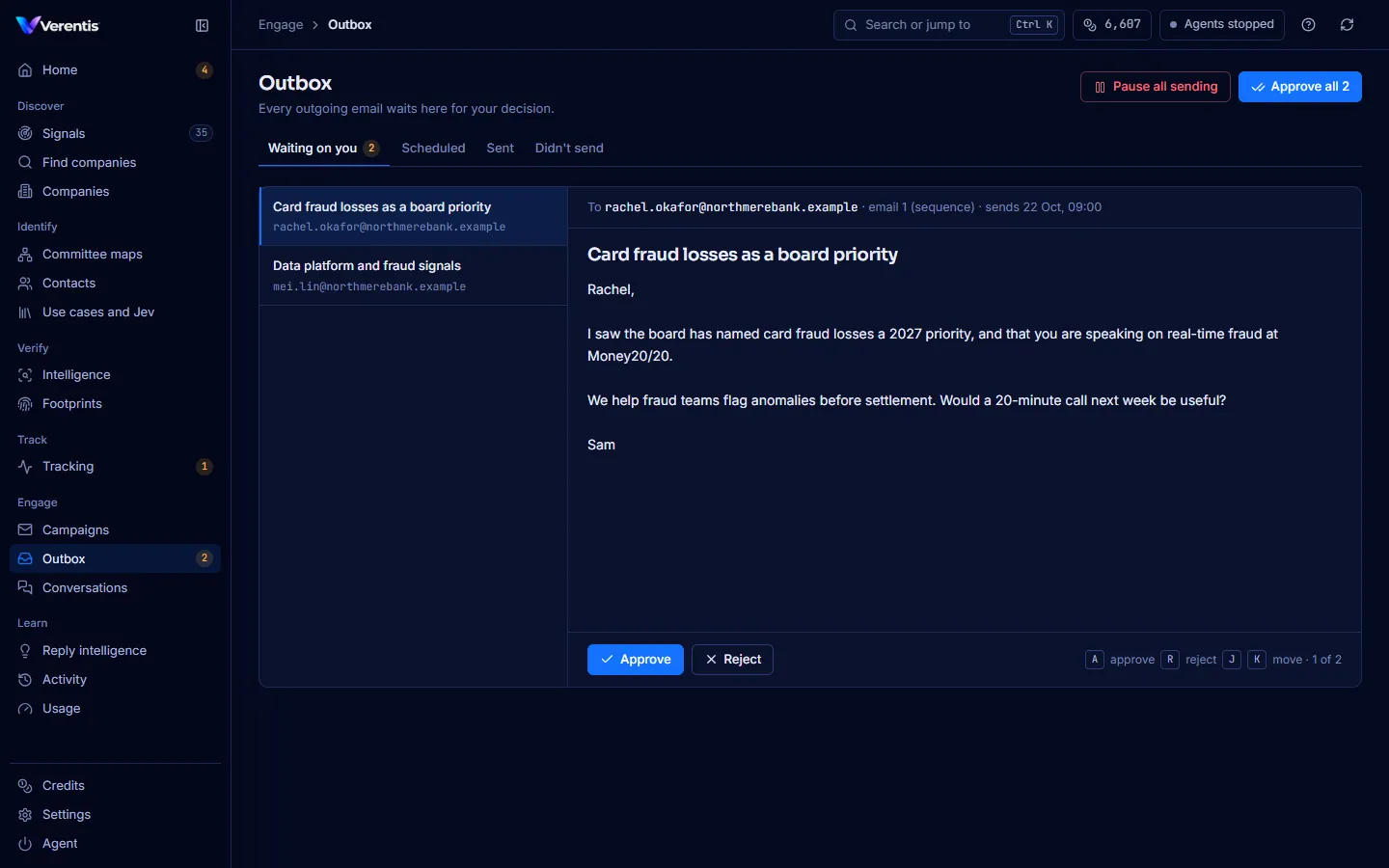Open the help icon in top bar

point(1309,25)
